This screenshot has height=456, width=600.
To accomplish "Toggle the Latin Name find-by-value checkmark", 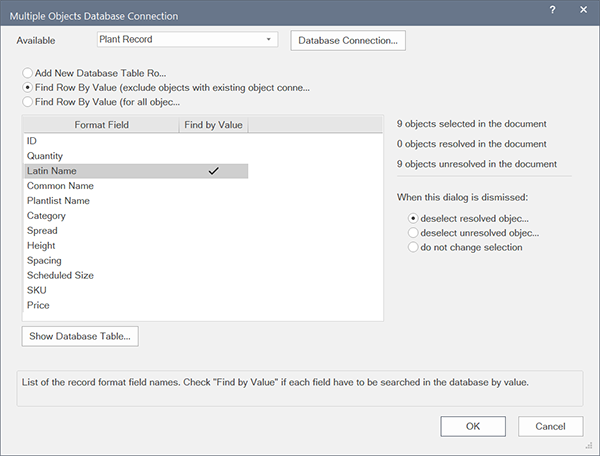I will pyautogui.click(x=212, y=171).
